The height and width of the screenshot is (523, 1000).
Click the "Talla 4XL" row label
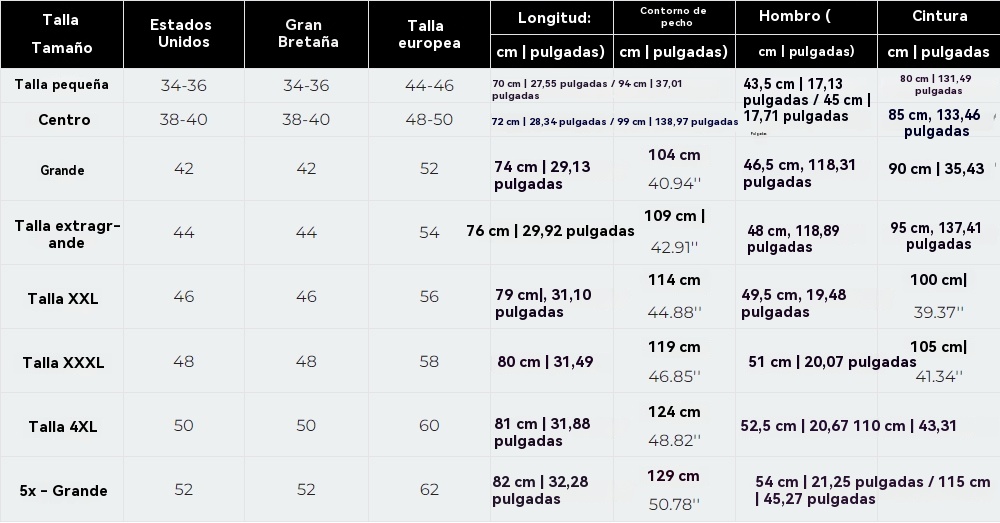[x=63, y=427]
